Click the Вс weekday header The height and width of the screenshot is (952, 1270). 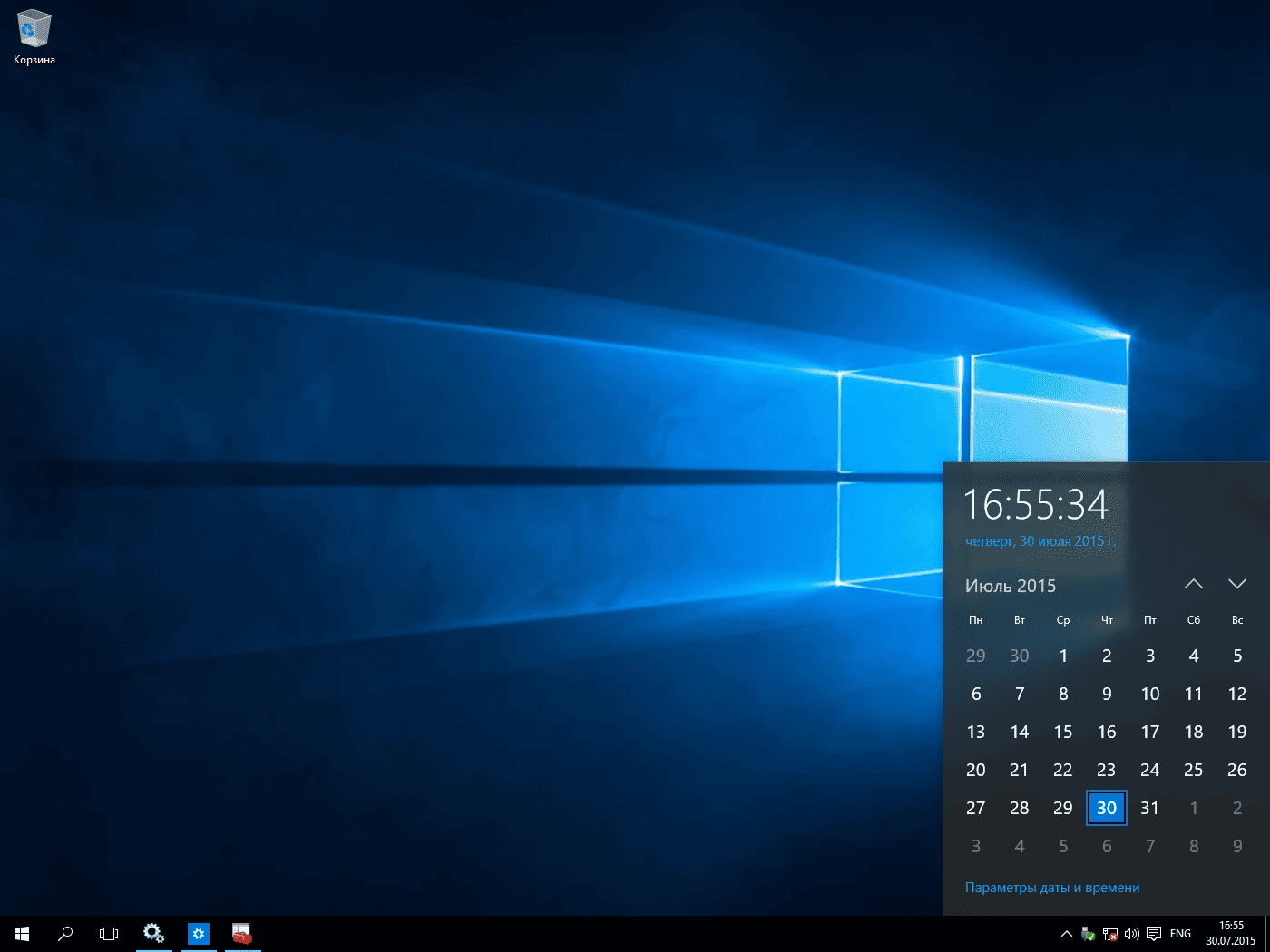tap(1237, 620)
